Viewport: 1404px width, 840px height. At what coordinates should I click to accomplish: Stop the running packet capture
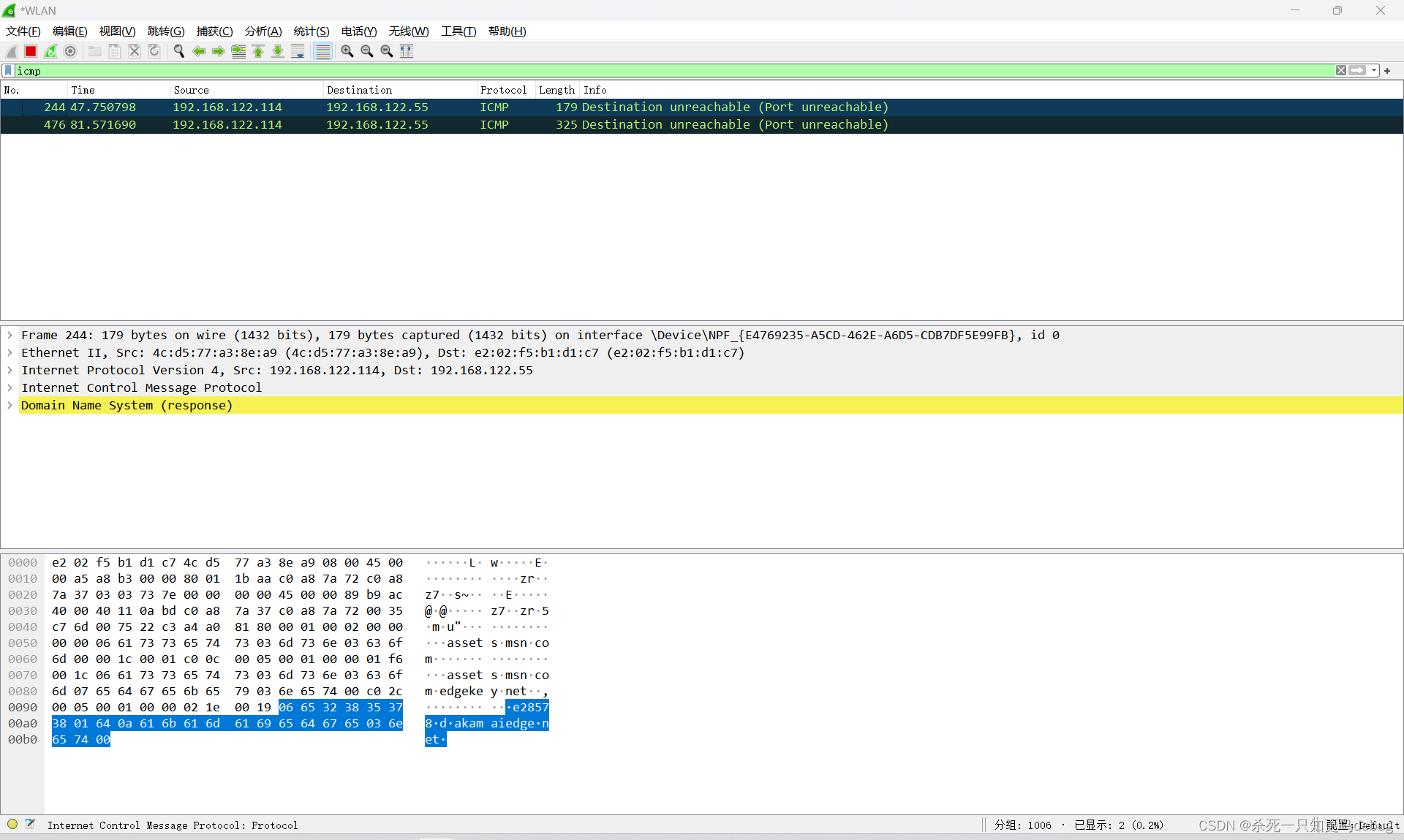pyautogui.click(x=31, y=51)
